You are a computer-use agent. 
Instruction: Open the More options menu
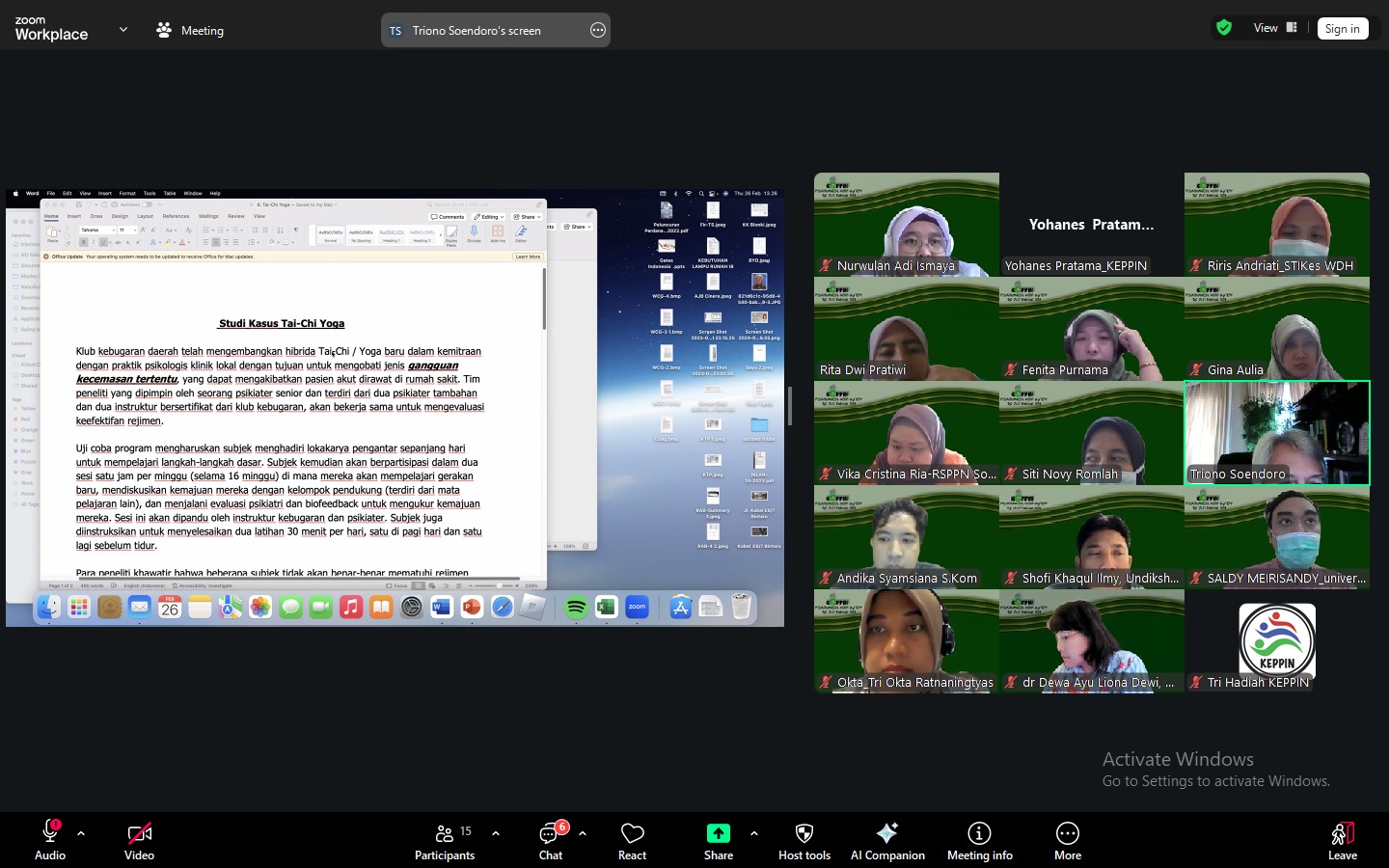pyautogui.click(x=1067, y=839)
